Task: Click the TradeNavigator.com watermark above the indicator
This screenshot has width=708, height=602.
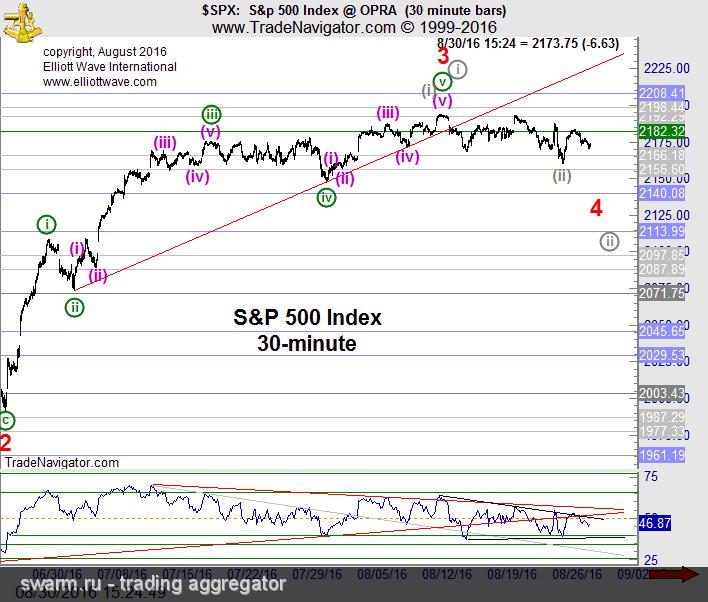Action: coord(62,463)
